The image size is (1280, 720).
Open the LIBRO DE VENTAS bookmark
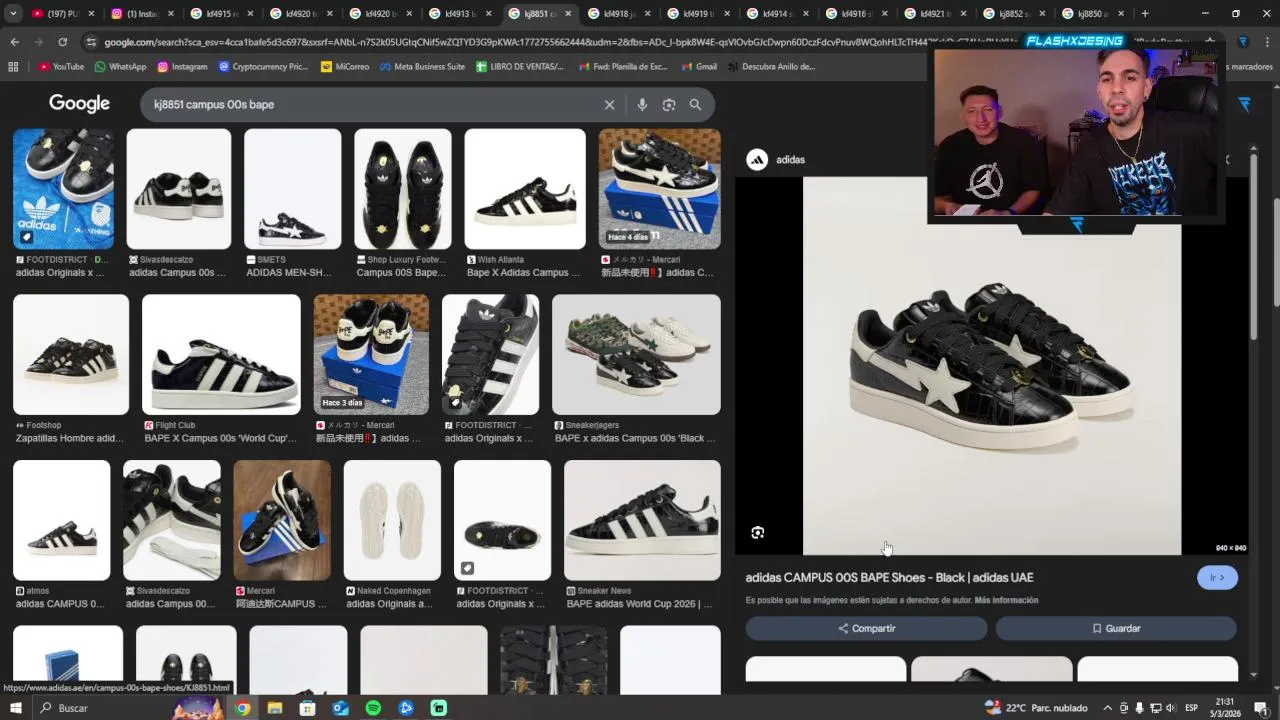[x=520, y=67]
